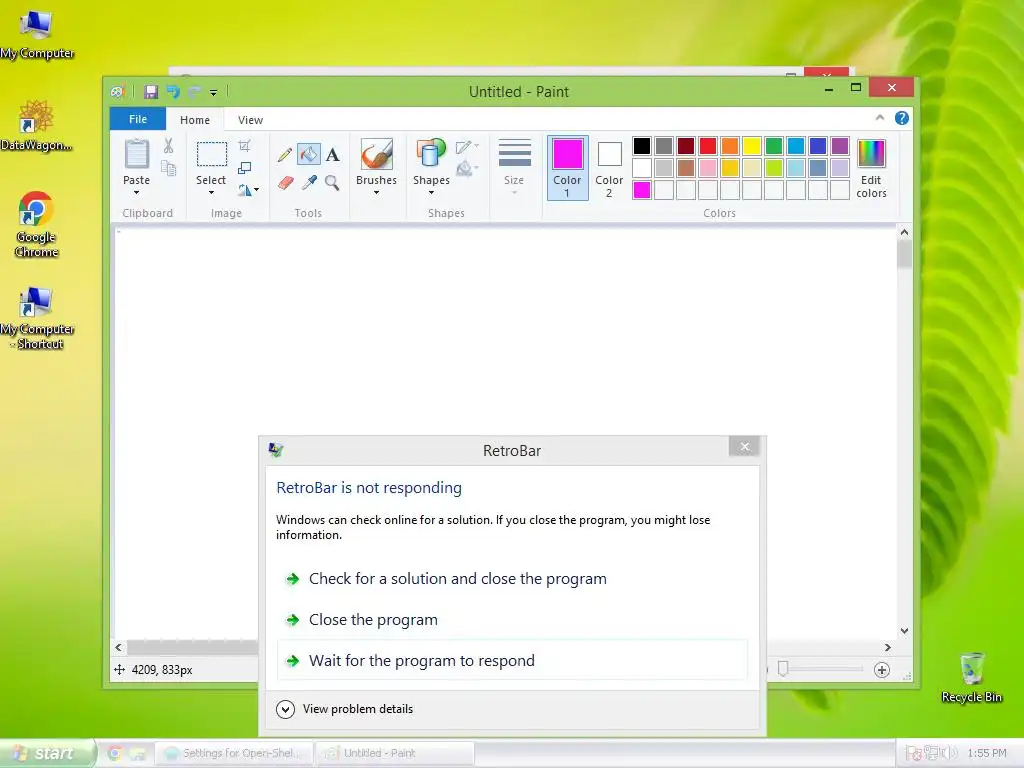Open the File menu tab
The image size is (1024, 768).
(x=138, y=119)
